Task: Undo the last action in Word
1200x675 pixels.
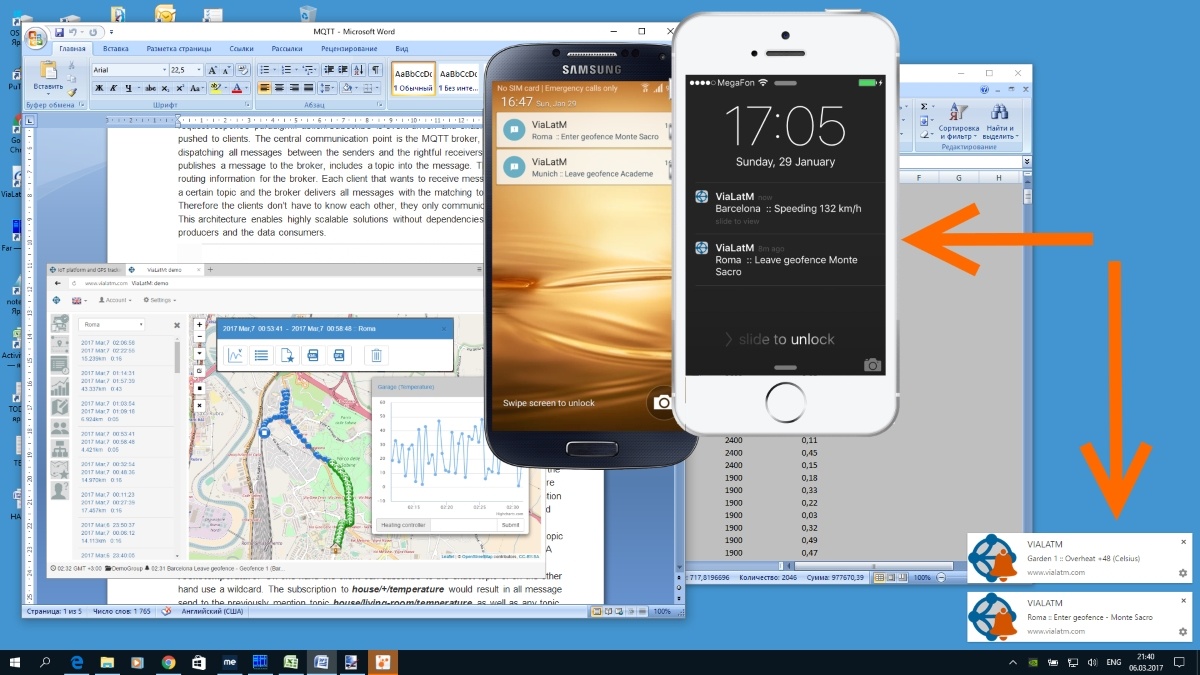Action: (72, 33)
